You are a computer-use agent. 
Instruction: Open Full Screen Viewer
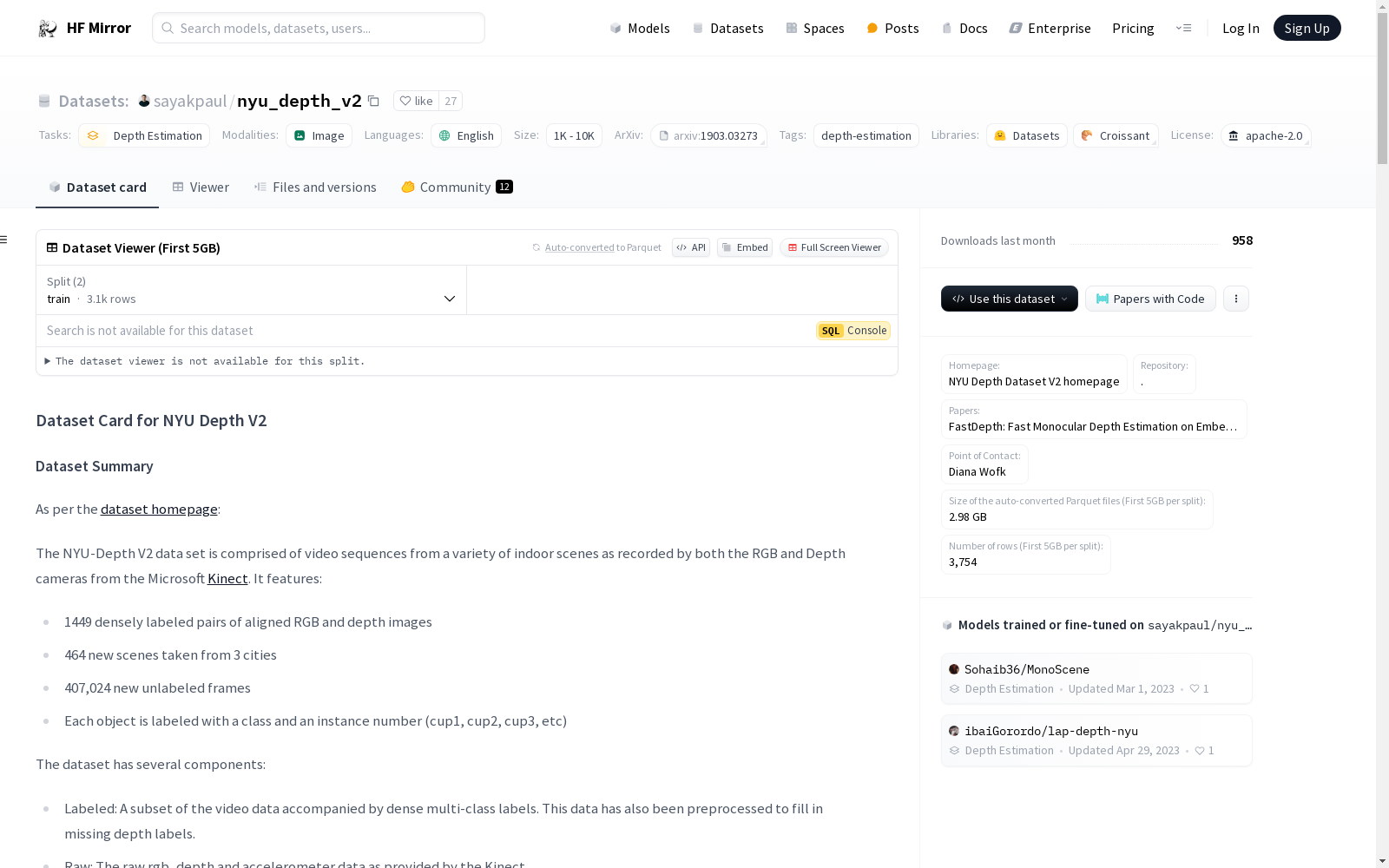[x=834, y=247]
